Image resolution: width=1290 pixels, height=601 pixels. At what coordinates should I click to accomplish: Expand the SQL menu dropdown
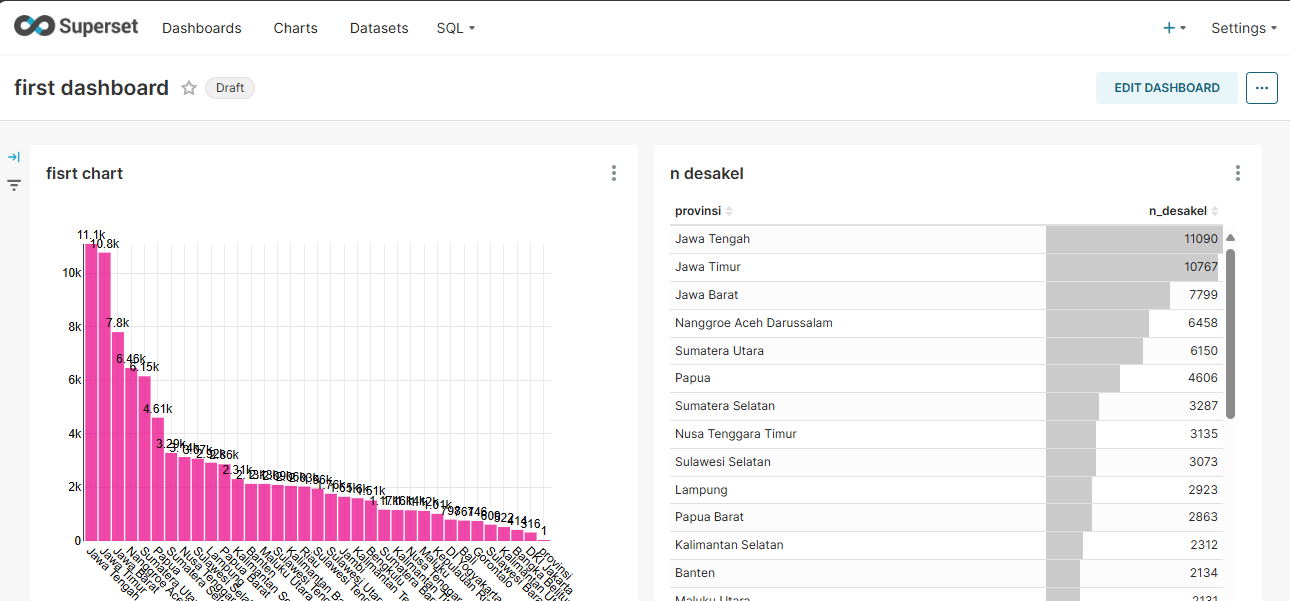[x=455, y=28]
